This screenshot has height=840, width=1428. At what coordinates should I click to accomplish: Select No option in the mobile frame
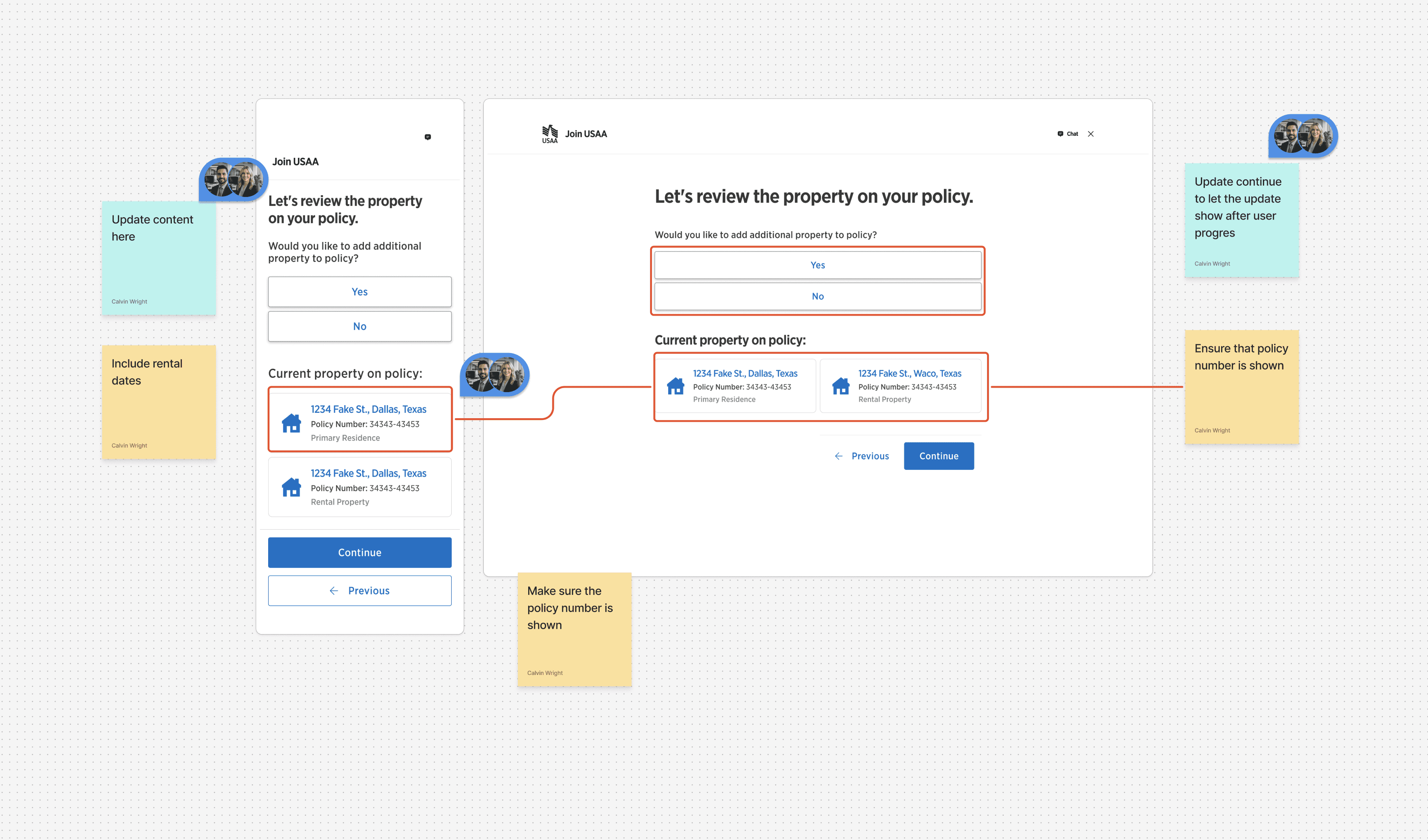pos(359,326)
